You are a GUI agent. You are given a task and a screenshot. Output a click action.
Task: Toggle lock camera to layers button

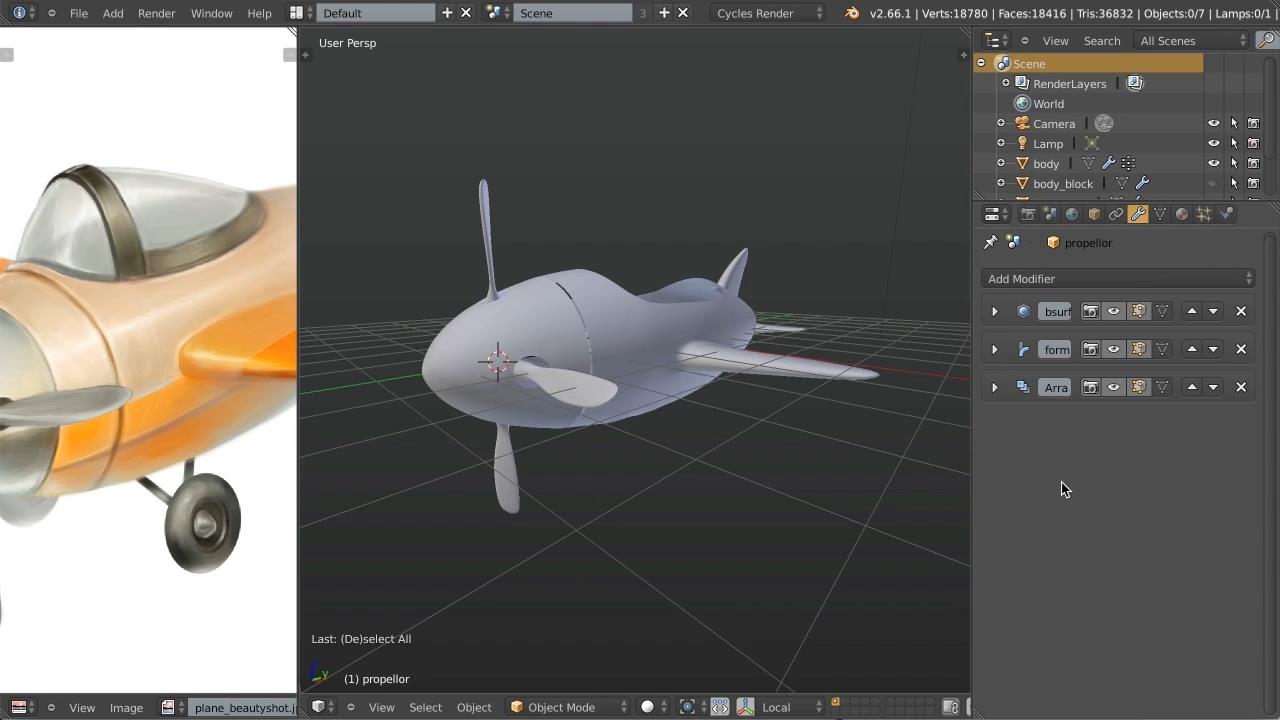(x=951, y=707)
